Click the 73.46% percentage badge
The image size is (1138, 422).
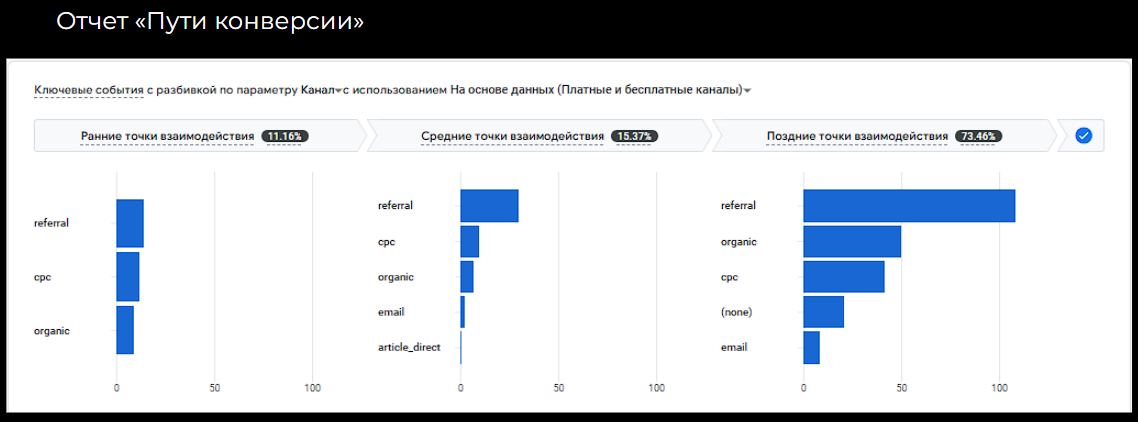(979, 136)
